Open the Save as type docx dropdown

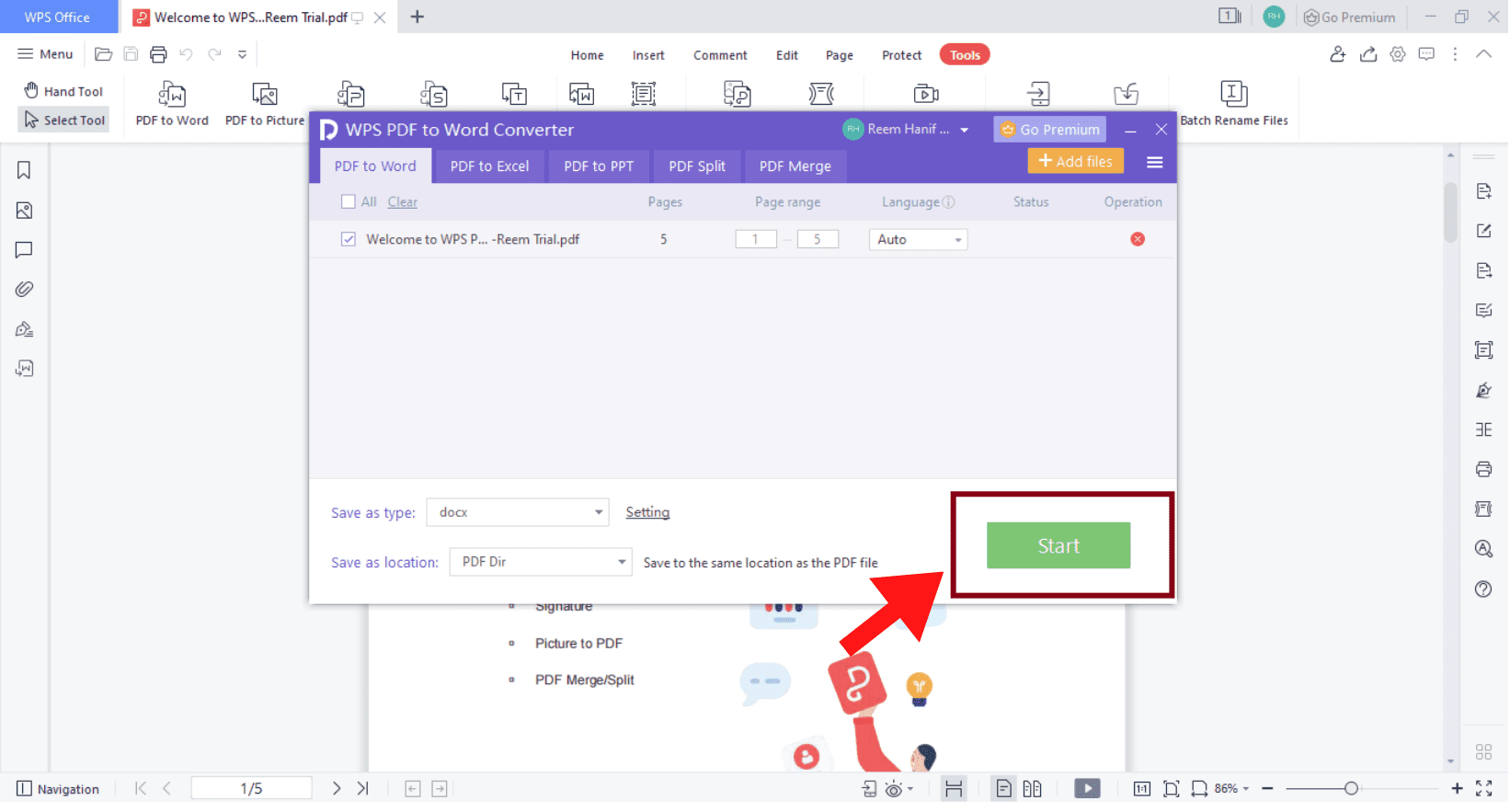tap(519, 513)
